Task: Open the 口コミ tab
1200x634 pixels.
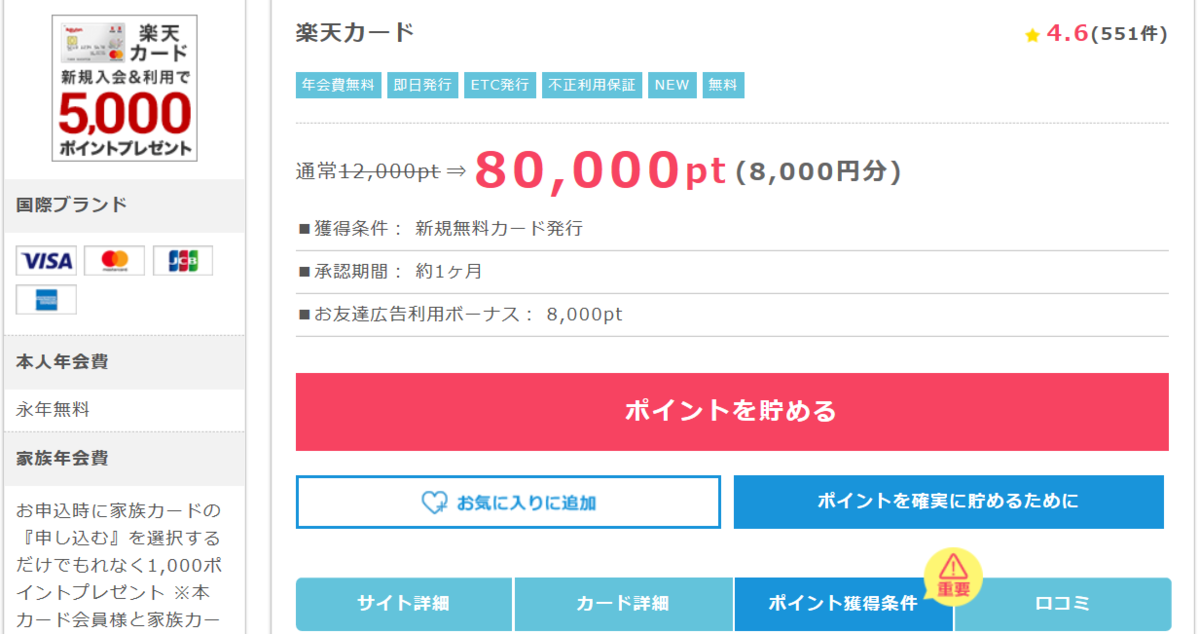Action: tap(1060, 603)
